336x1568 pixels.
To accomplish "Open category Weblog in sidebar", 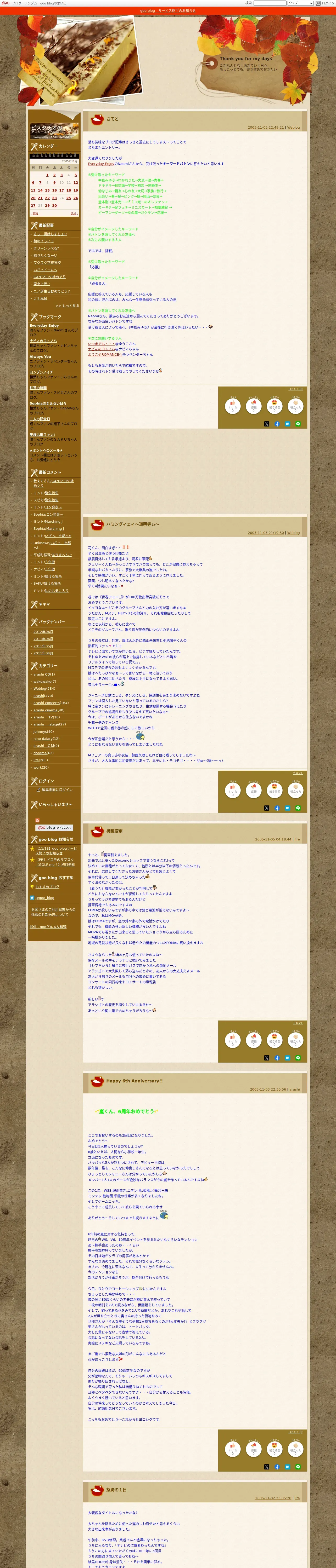I will 40,688.
